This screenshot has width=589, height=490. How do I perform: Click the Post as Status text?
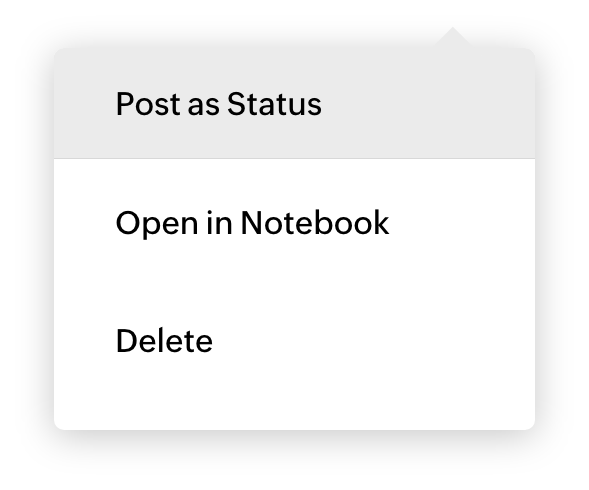219,104
